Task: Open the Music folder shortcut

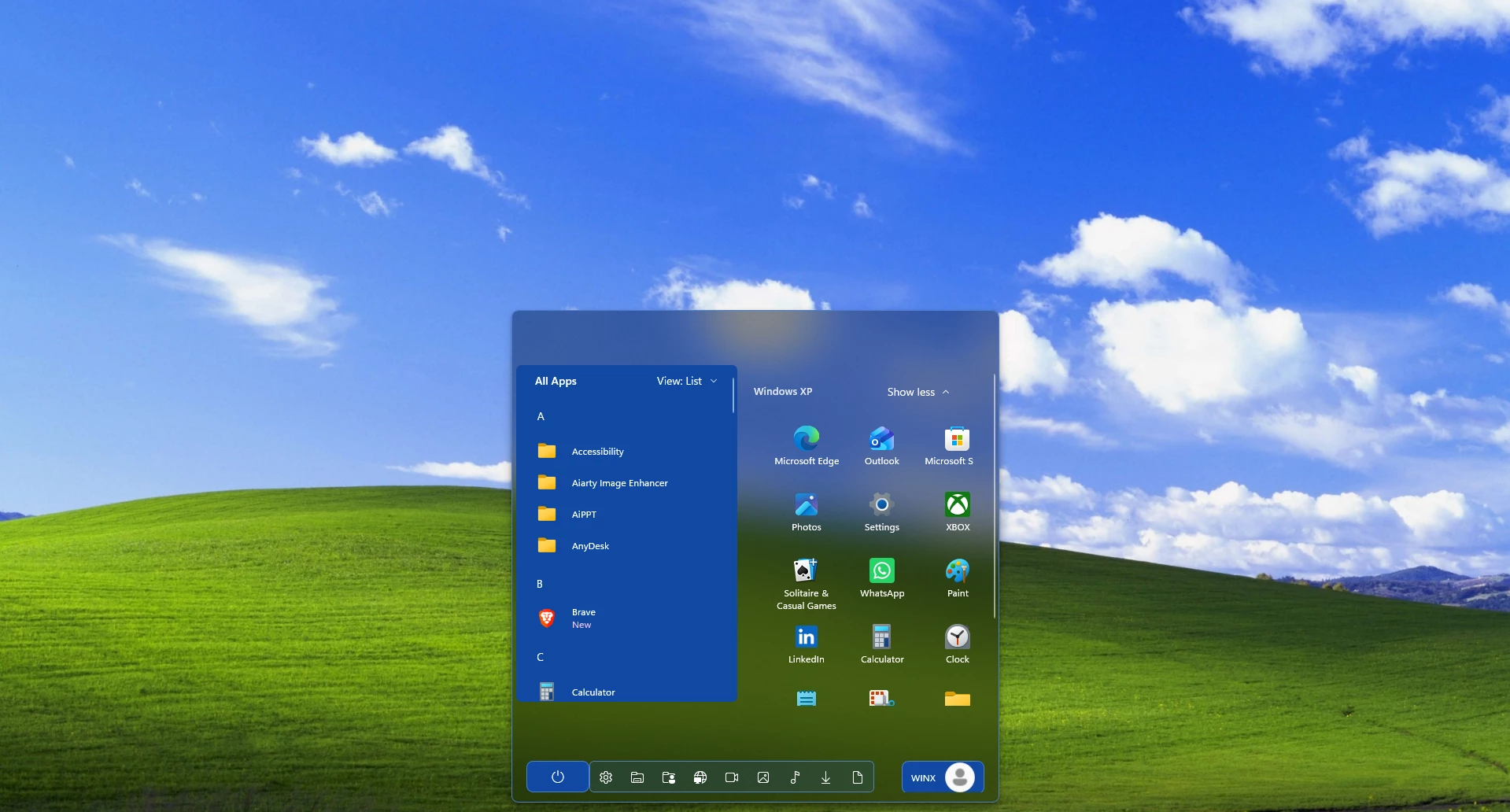Action: click(795, 777)
